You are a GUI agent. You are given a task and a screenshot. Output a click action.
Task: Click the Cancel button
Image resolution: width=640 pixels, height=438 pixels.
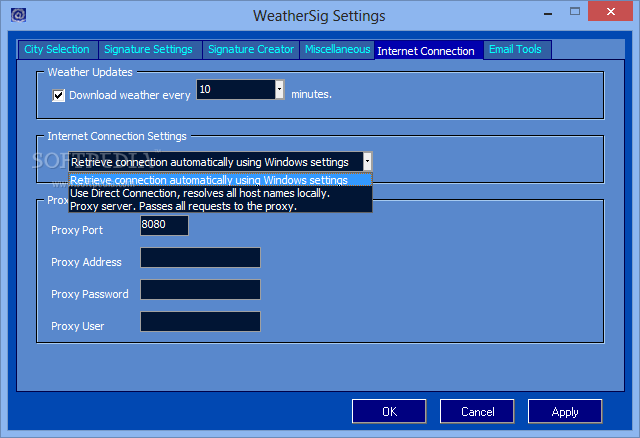(x=477, y=411)
